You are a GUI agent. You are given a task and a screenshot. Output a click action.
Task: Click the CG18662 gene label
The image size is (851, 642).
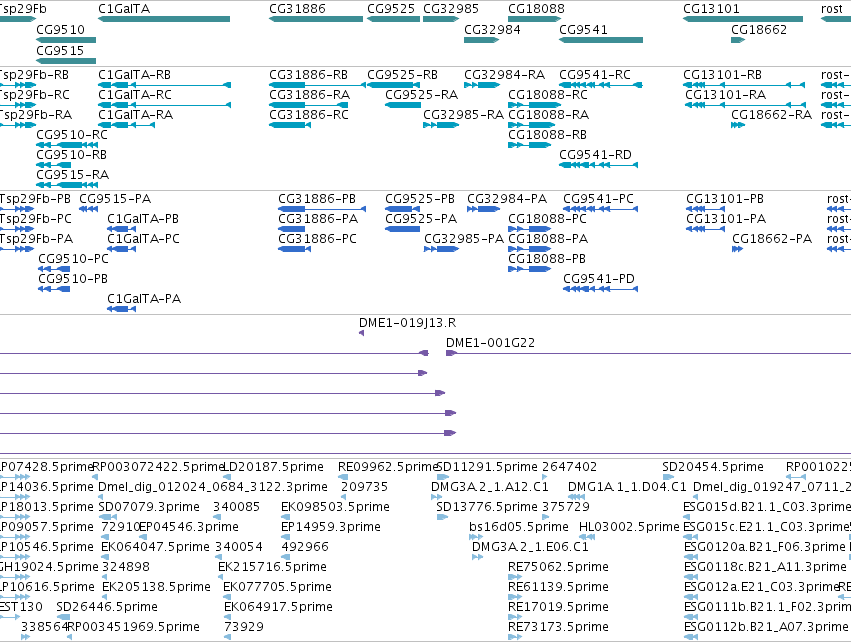[x=759, y=29]
